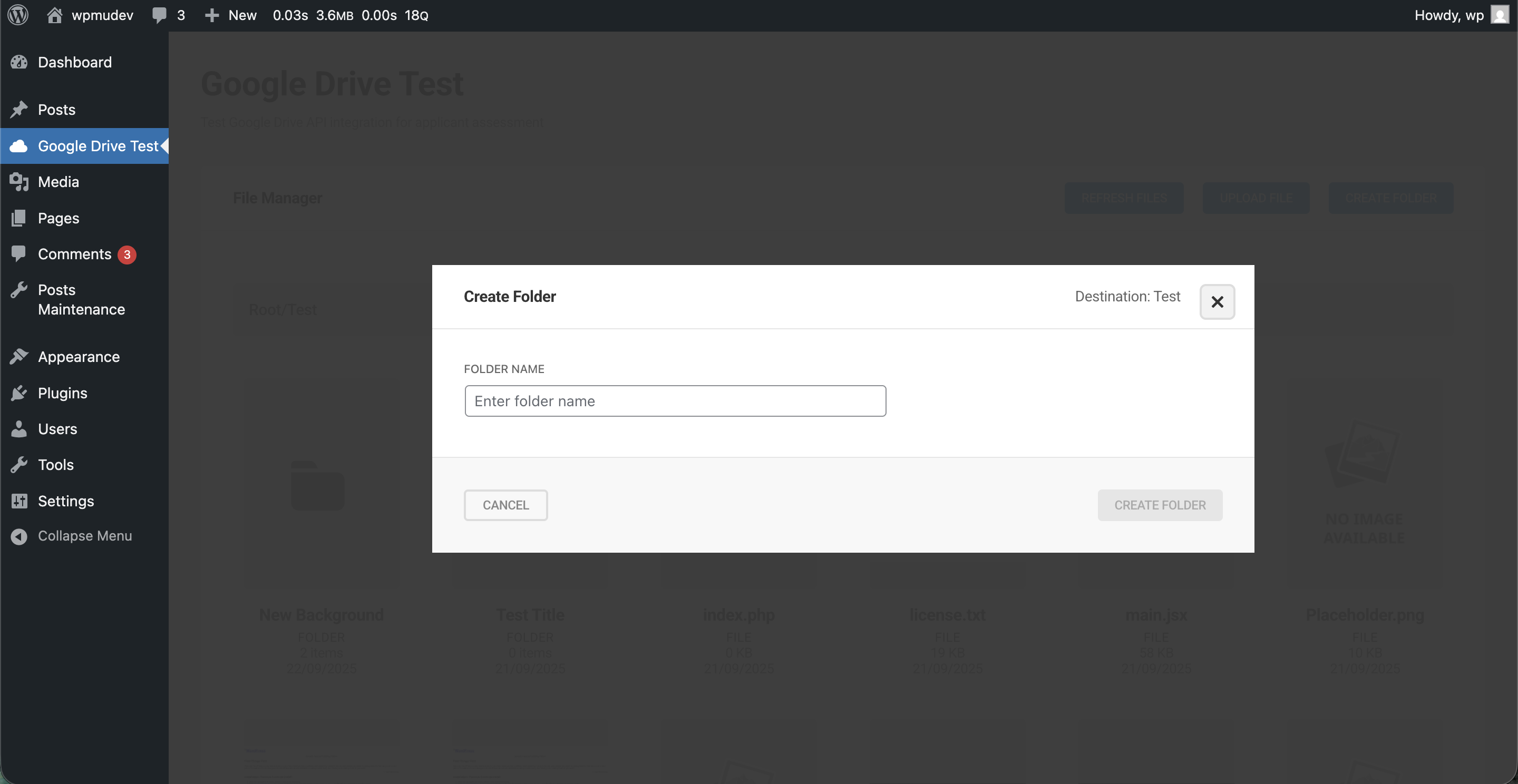Click the Create Folder submit button
The width and height of the screenshot is (1518, 784).
(x=1160, y=505)
